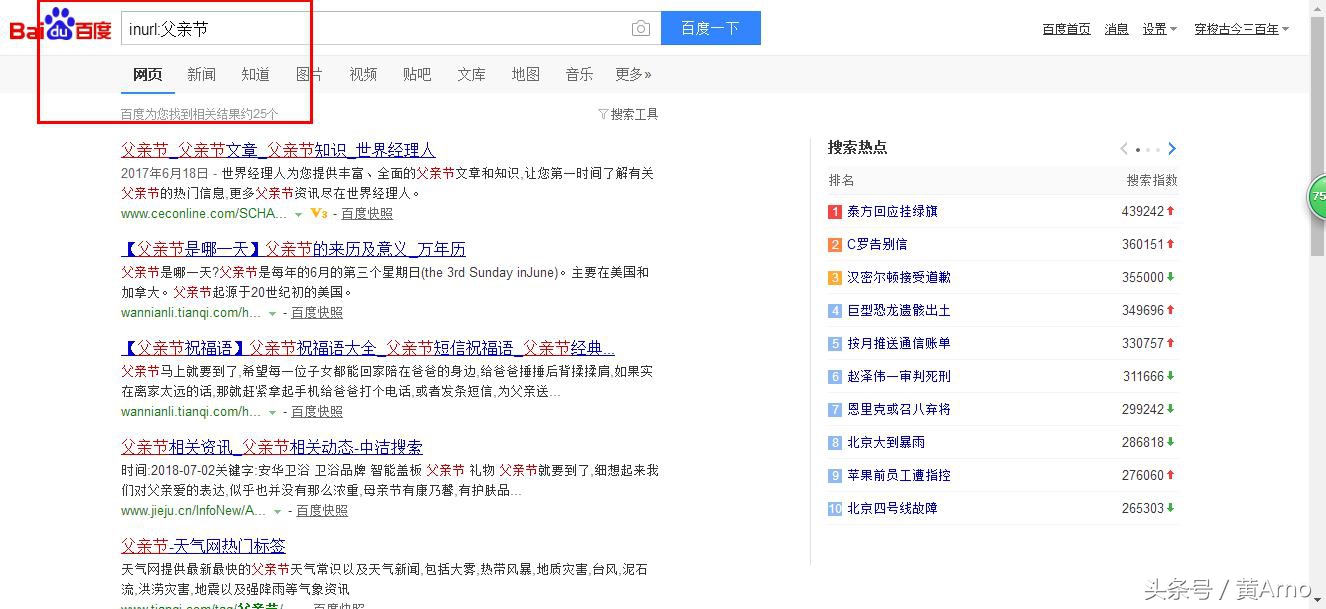Click the V3 credibility badge icon
Screen dimensions: 1326x609
tap(319, 214)
